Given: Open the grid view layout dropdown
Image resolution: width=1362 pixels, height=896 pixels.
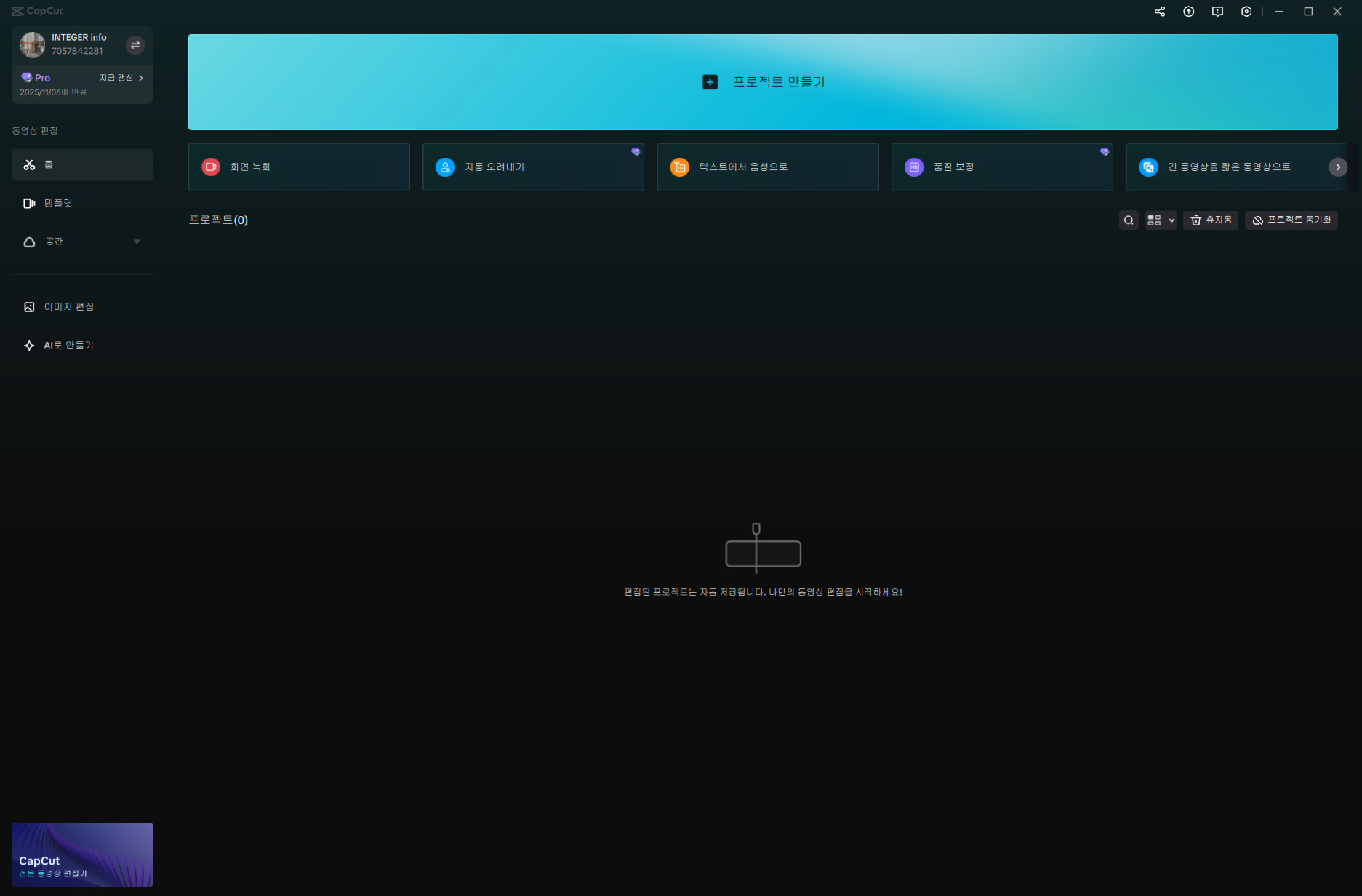Looking at the screenshot, I should 1161,220.
